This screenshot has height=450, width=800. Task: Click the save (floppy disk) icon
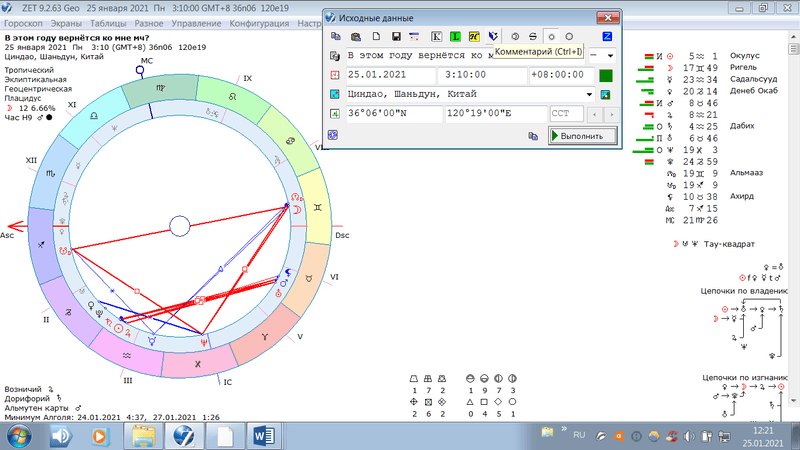point(396,36)
